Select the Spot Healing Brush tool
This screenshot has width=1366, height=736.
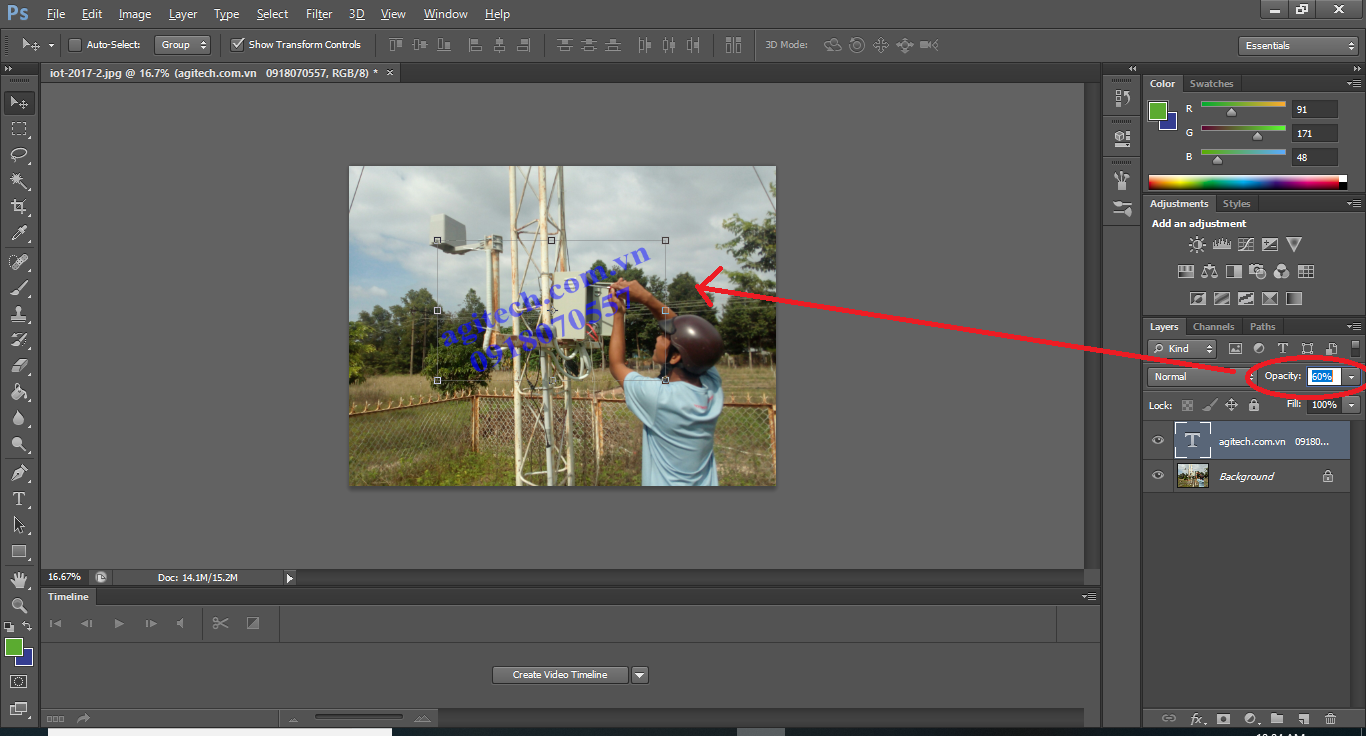[x=19, y=262]
